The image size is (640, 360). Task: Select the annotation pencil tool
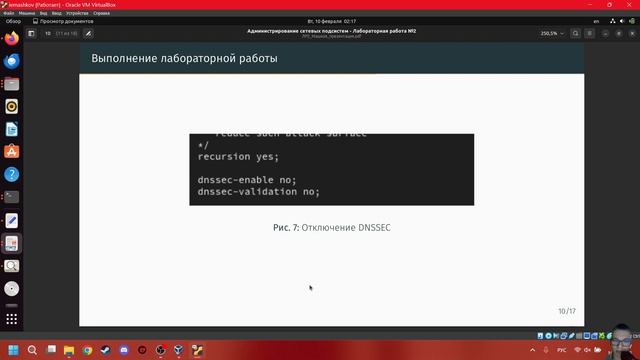(x=88, y=33)
